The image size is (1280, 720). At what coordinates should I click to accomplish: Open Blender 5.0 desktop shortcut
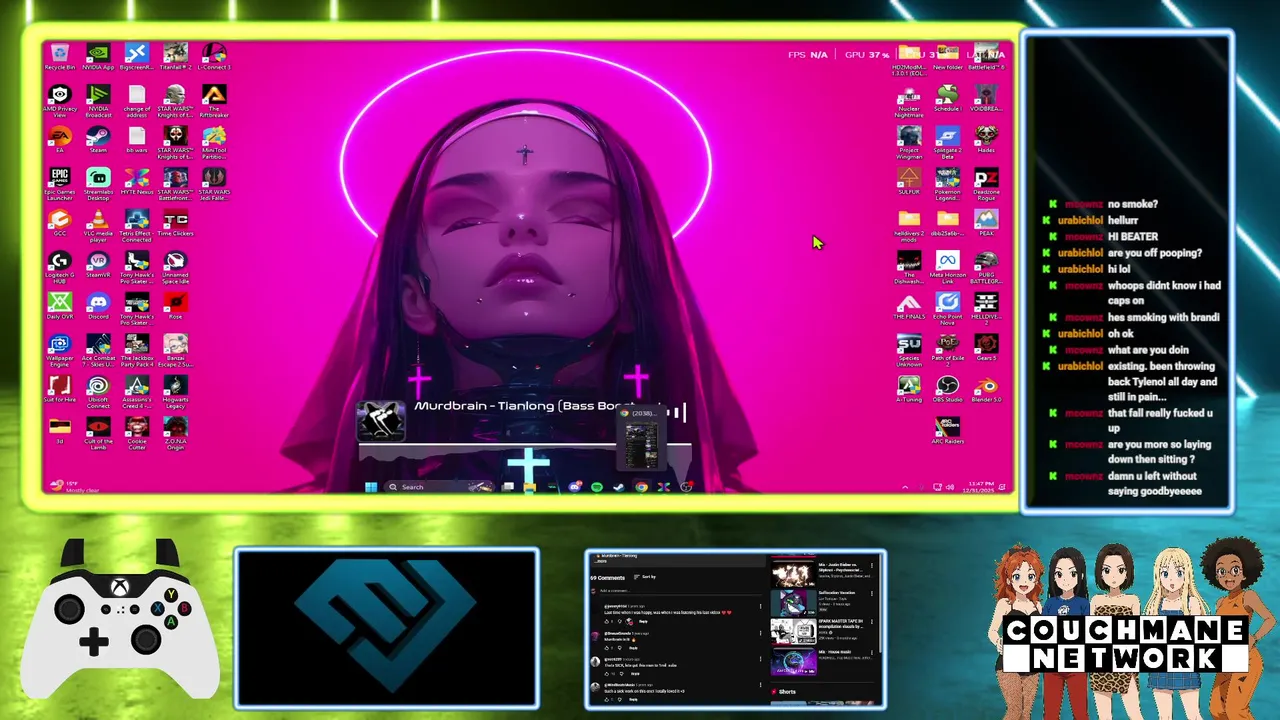tap(986, 389)
